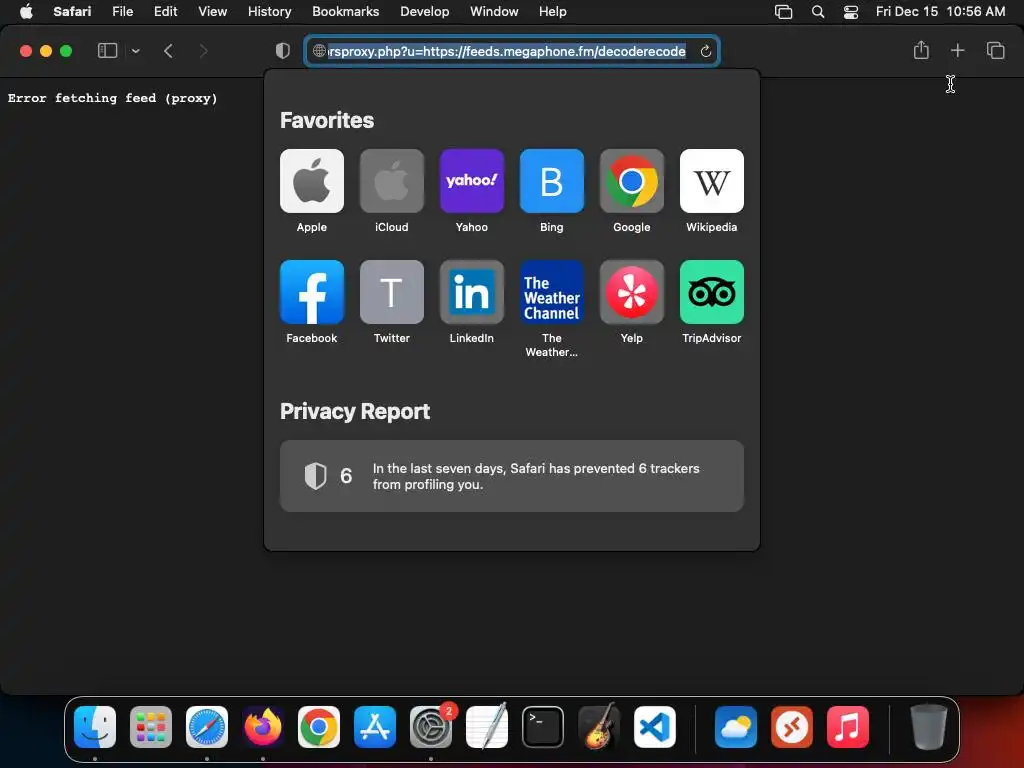Screen dimensions: 1024x768
Task: Open the Weather app from the Dock
Action: [735, 727]
